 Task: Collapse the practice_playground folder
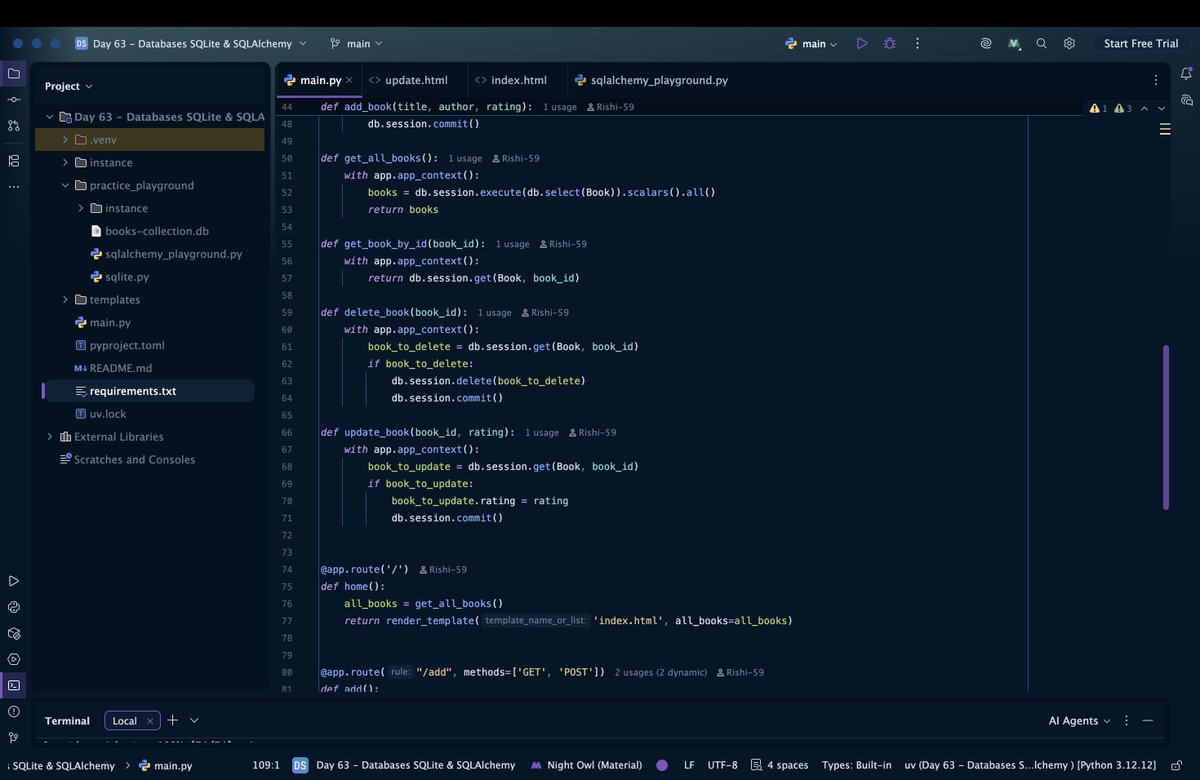tap(66, 185)
